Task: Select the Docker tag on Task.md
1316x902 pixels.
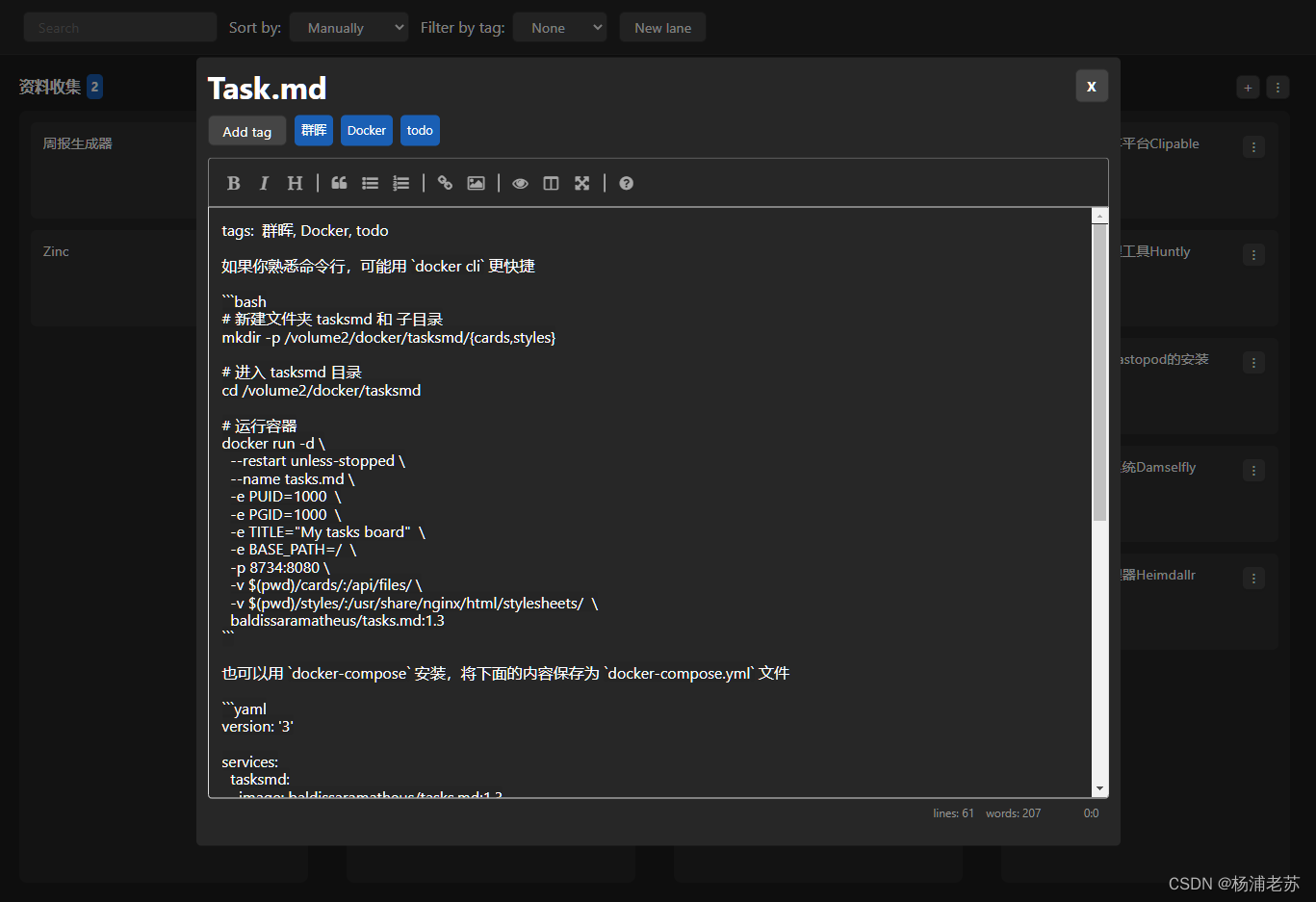Action: pos(366,130)
